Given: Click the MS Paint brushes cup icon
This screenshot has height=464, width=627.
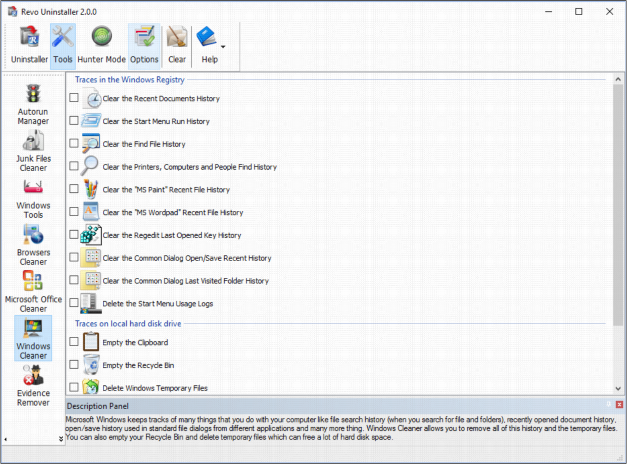Looking at the screenshot, I should pyautogui.click(x=91, y=189).
